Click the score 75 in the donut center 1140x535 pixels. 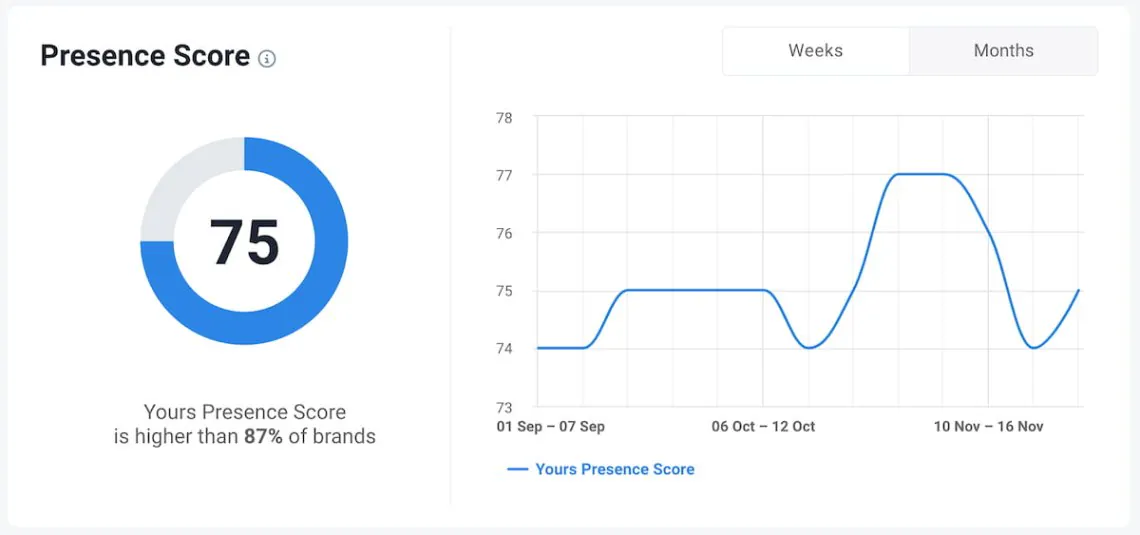pyautogui.click(x=244, y=242)
